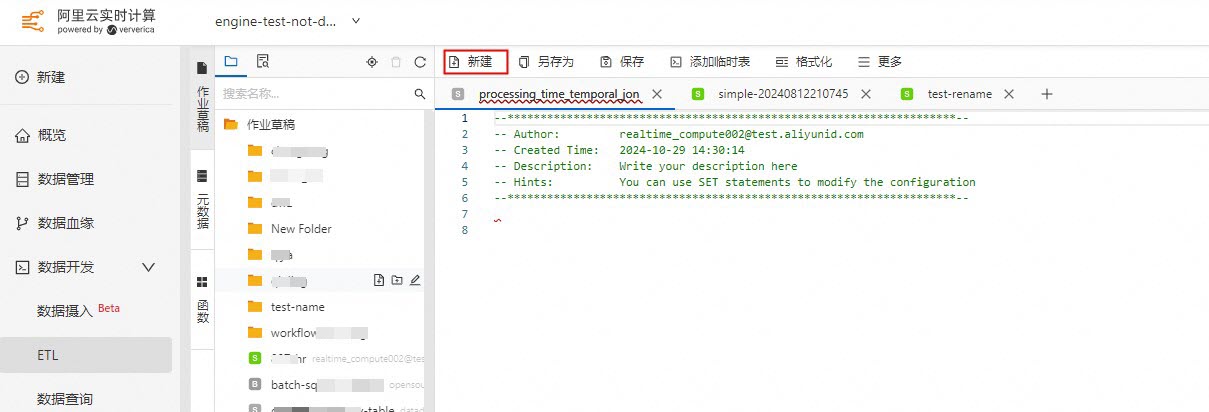1209x412 pixels.
Task: Click the locate current file icon
Action: point(372,62)
